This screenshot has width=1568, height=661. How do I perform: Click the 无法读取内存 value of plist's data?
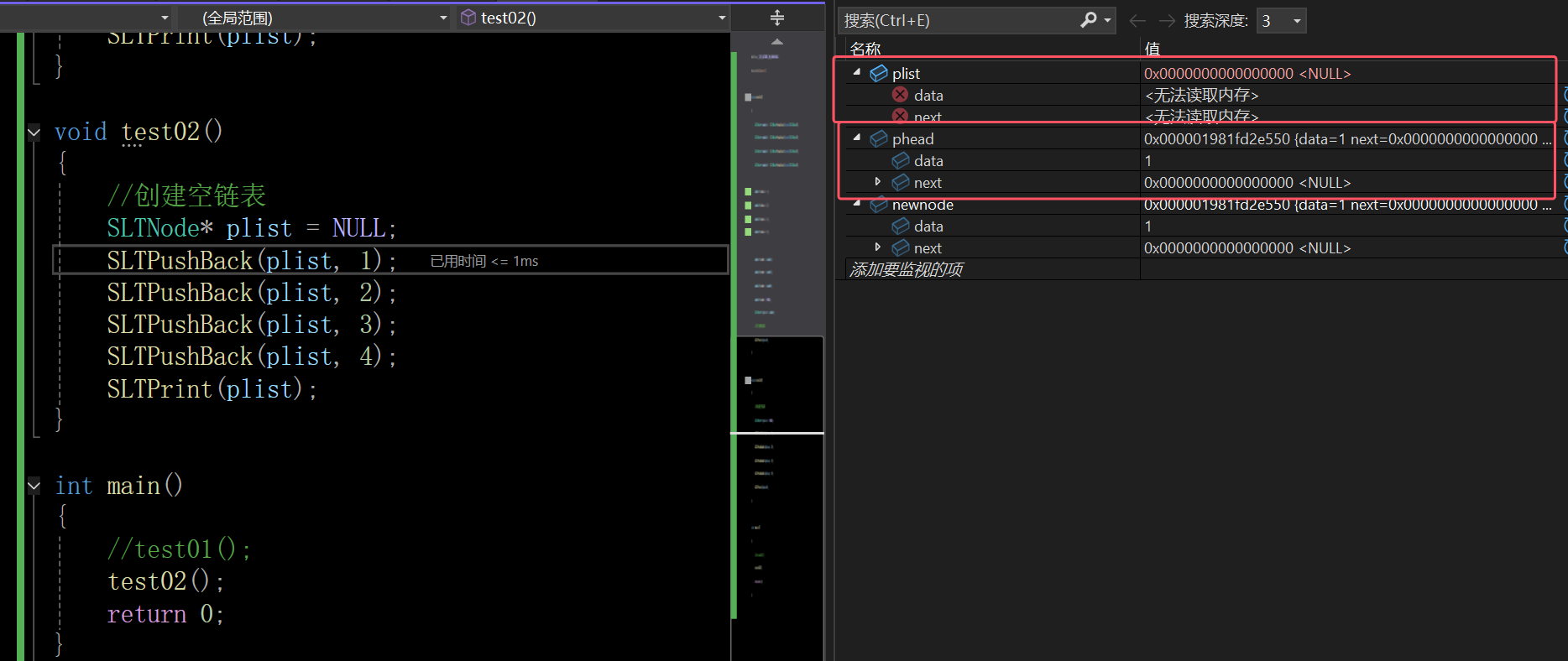coord(1202,96)
